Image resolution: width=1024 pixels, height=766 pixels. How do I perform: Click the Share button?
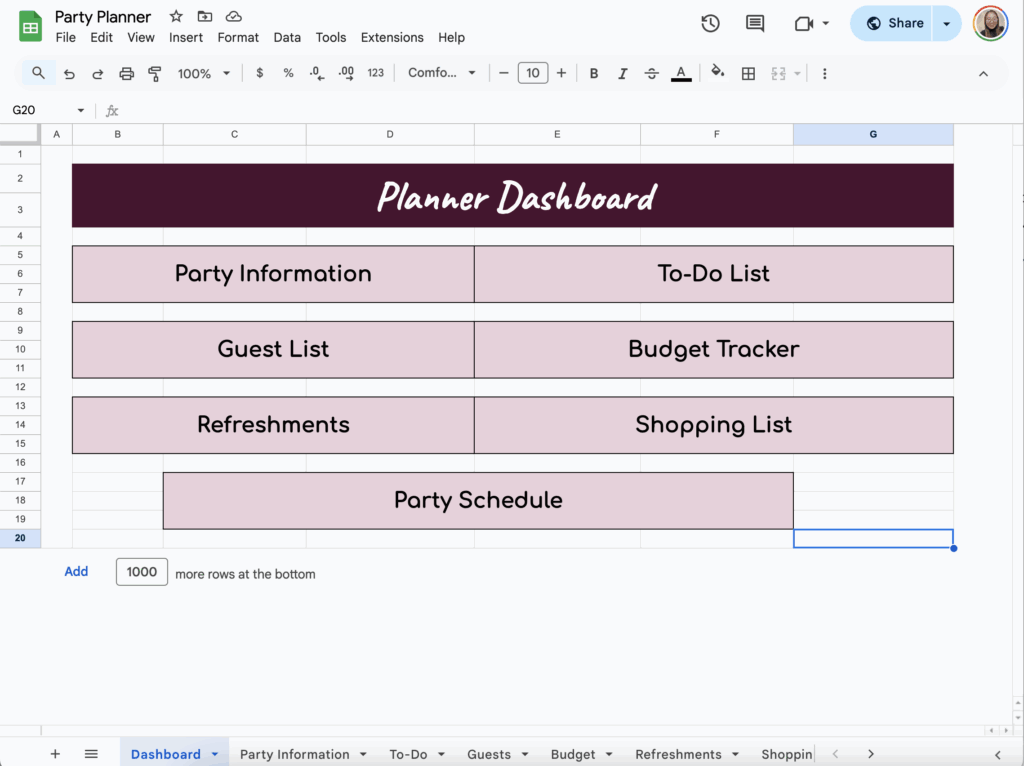click(x=891, y=22)
